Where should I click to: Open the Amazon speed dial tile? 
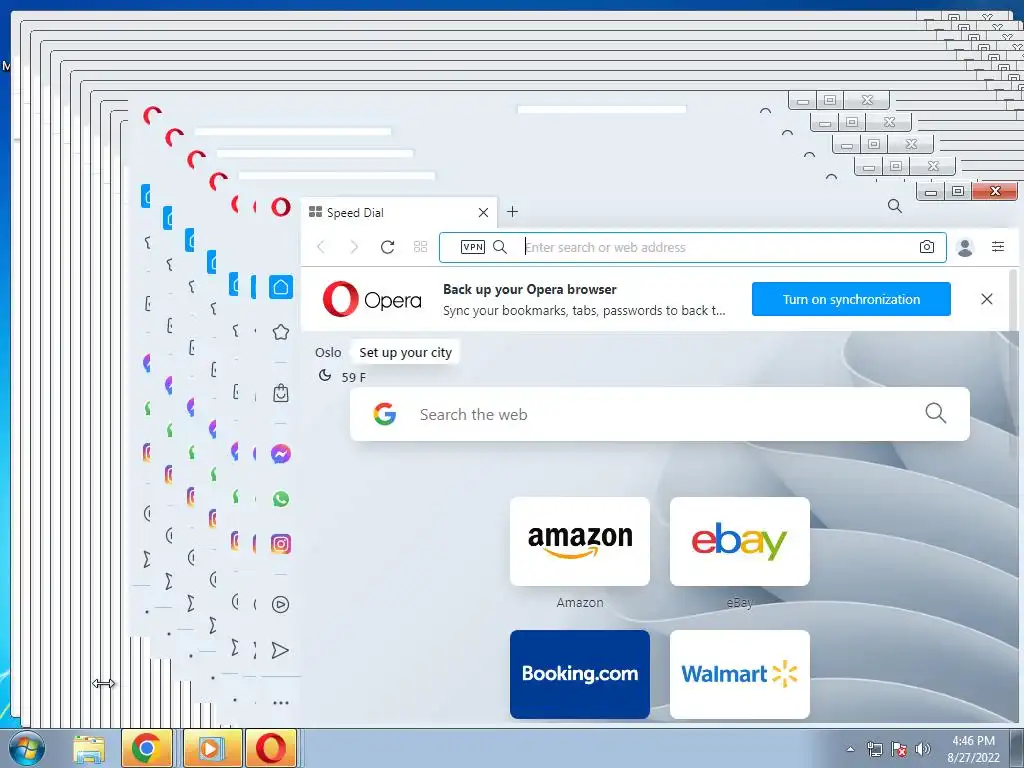[580, 541]
